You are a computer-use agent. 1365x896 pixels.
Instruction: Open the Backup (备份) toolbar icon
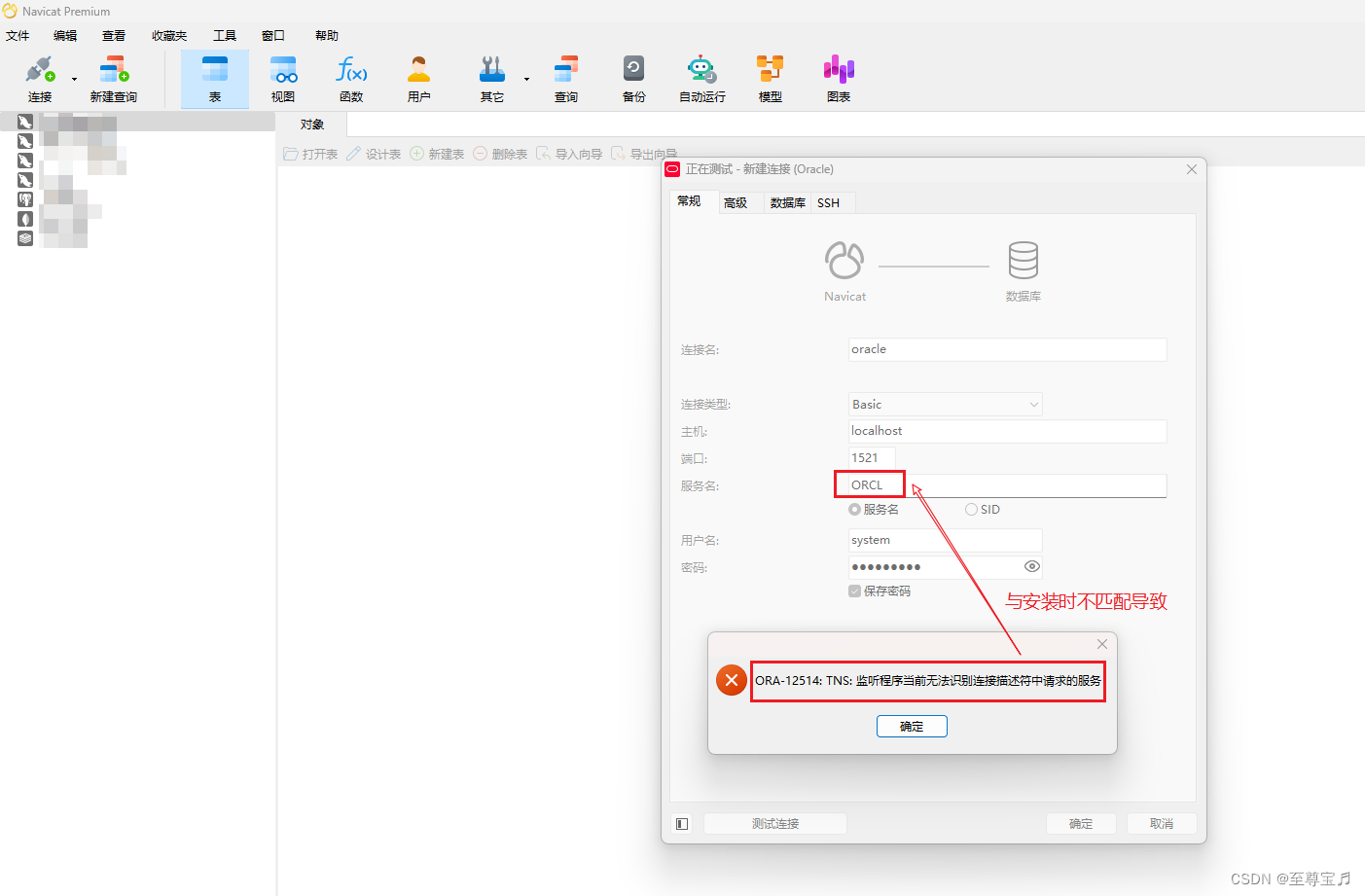tap(634, 79)
